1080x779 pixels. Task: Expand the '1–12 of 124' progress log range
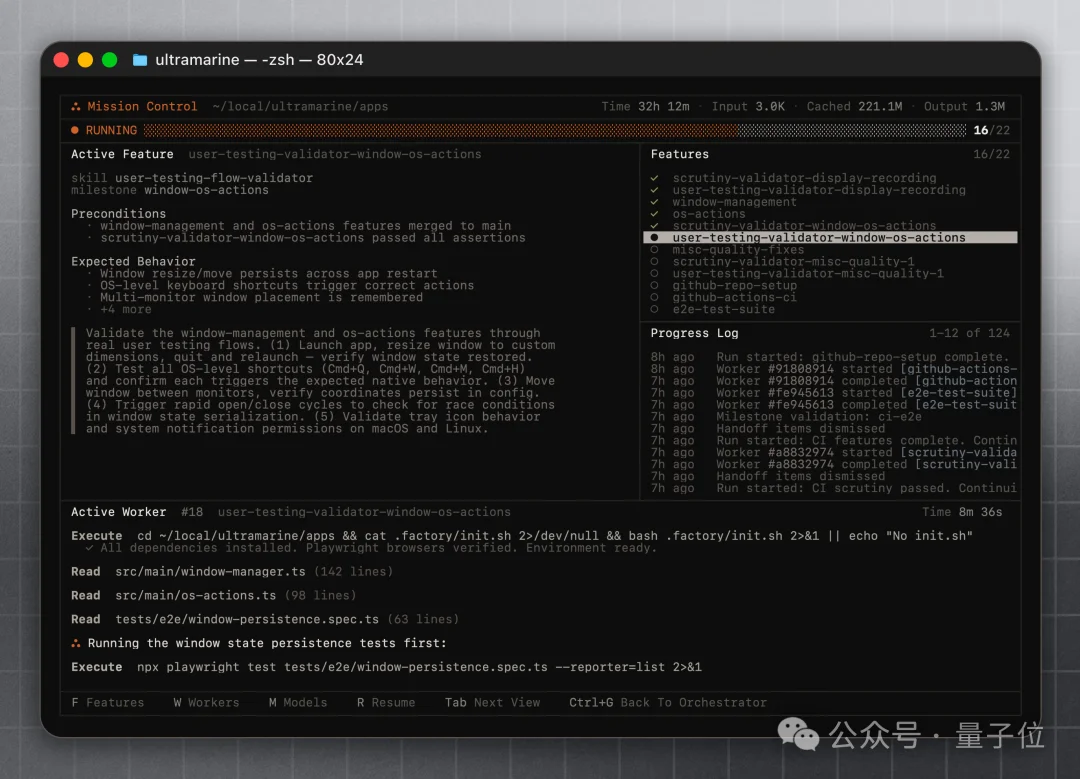[969, 333]
